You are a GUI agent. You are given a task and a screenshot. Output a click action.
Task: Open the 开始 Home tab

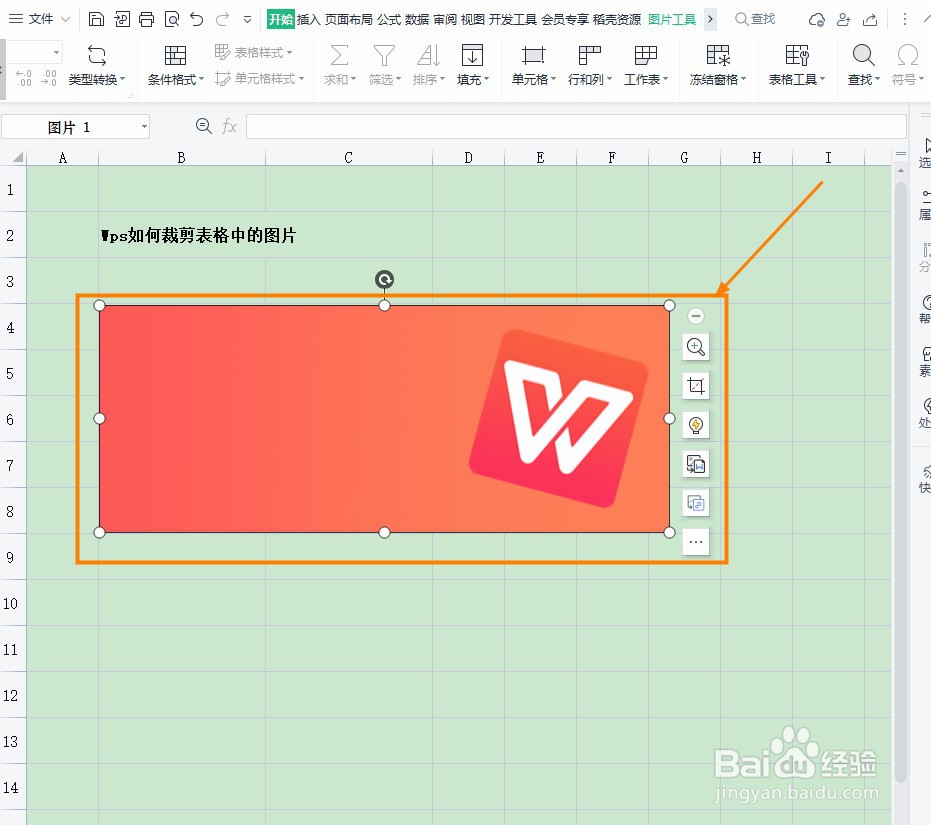click(281, 20)
